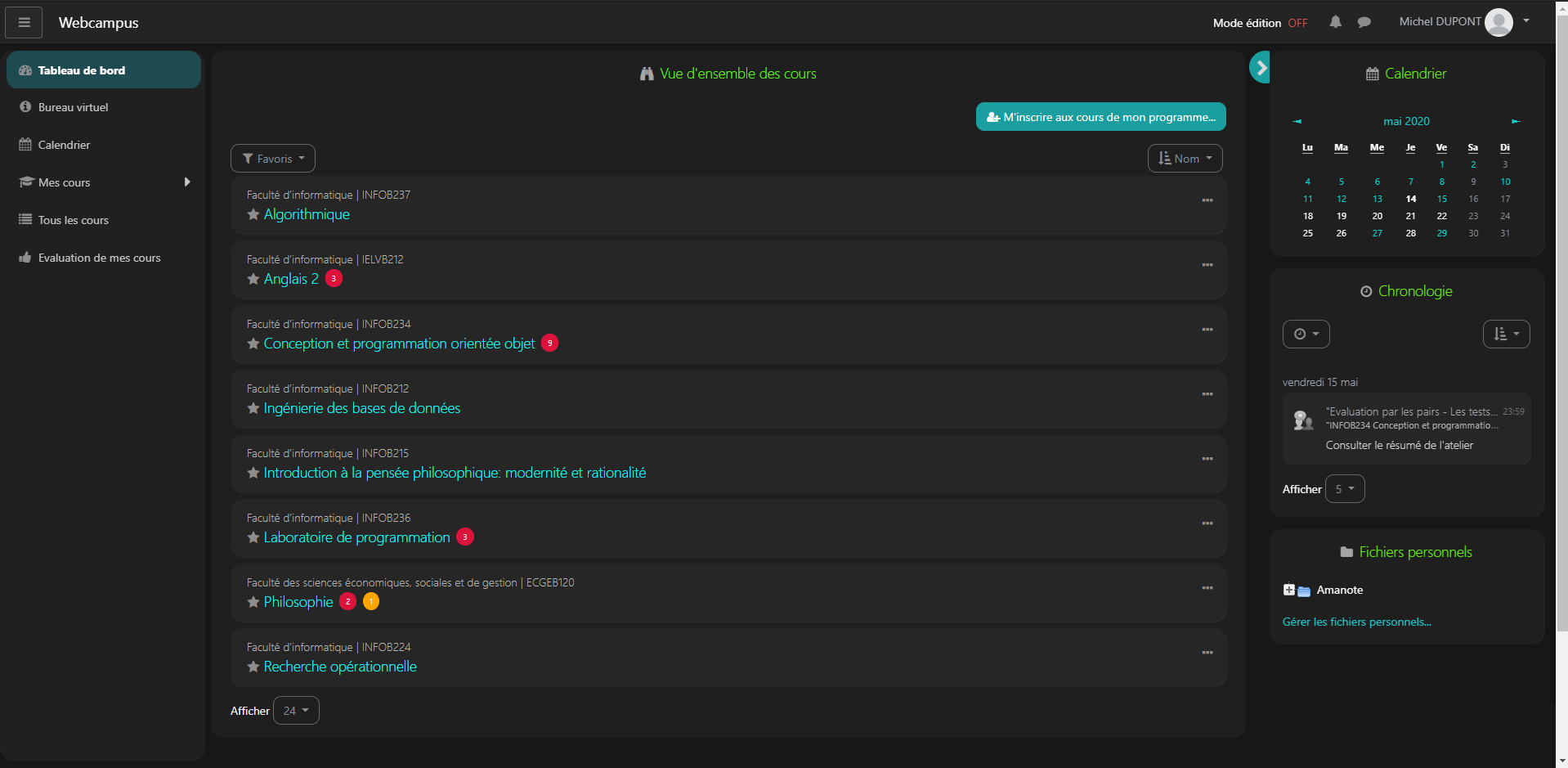Open the Nom sorting dropdown
Viewport: 1568px width, 768px height.
[1185, 158]
